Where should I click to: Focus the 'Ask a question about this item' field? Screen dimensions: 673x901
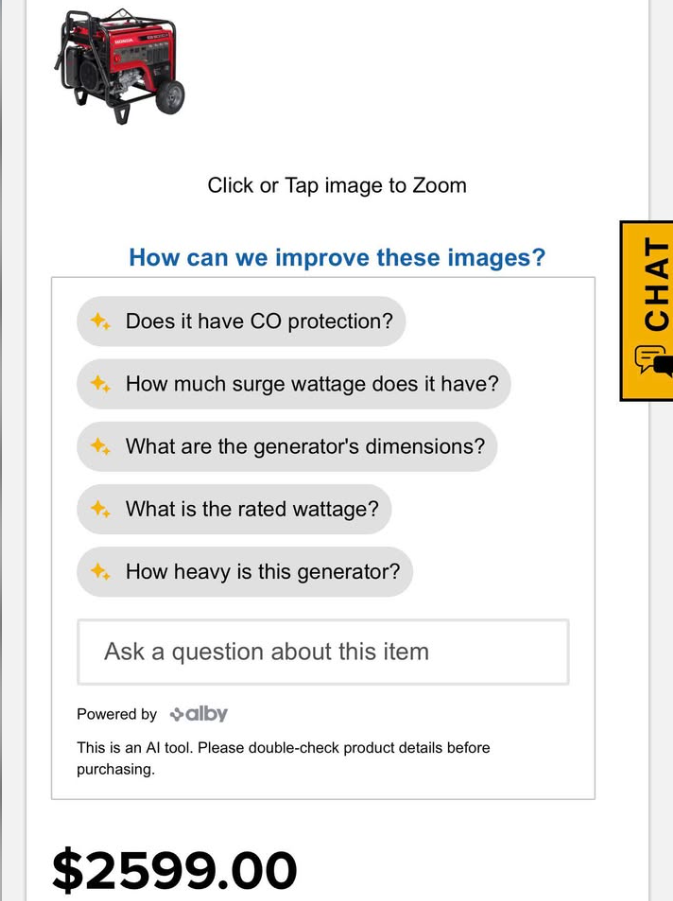point(323,652)
